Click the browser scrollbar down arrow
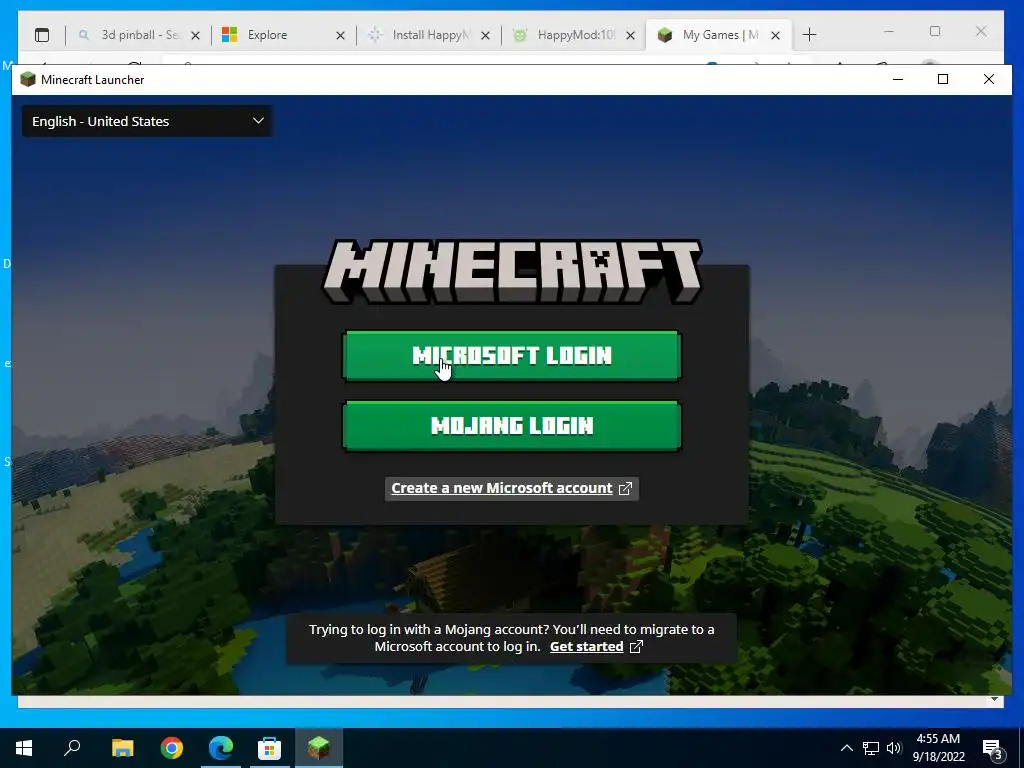Image resolution: width=1024 pixels, height=768 pixels. (994, 699)
